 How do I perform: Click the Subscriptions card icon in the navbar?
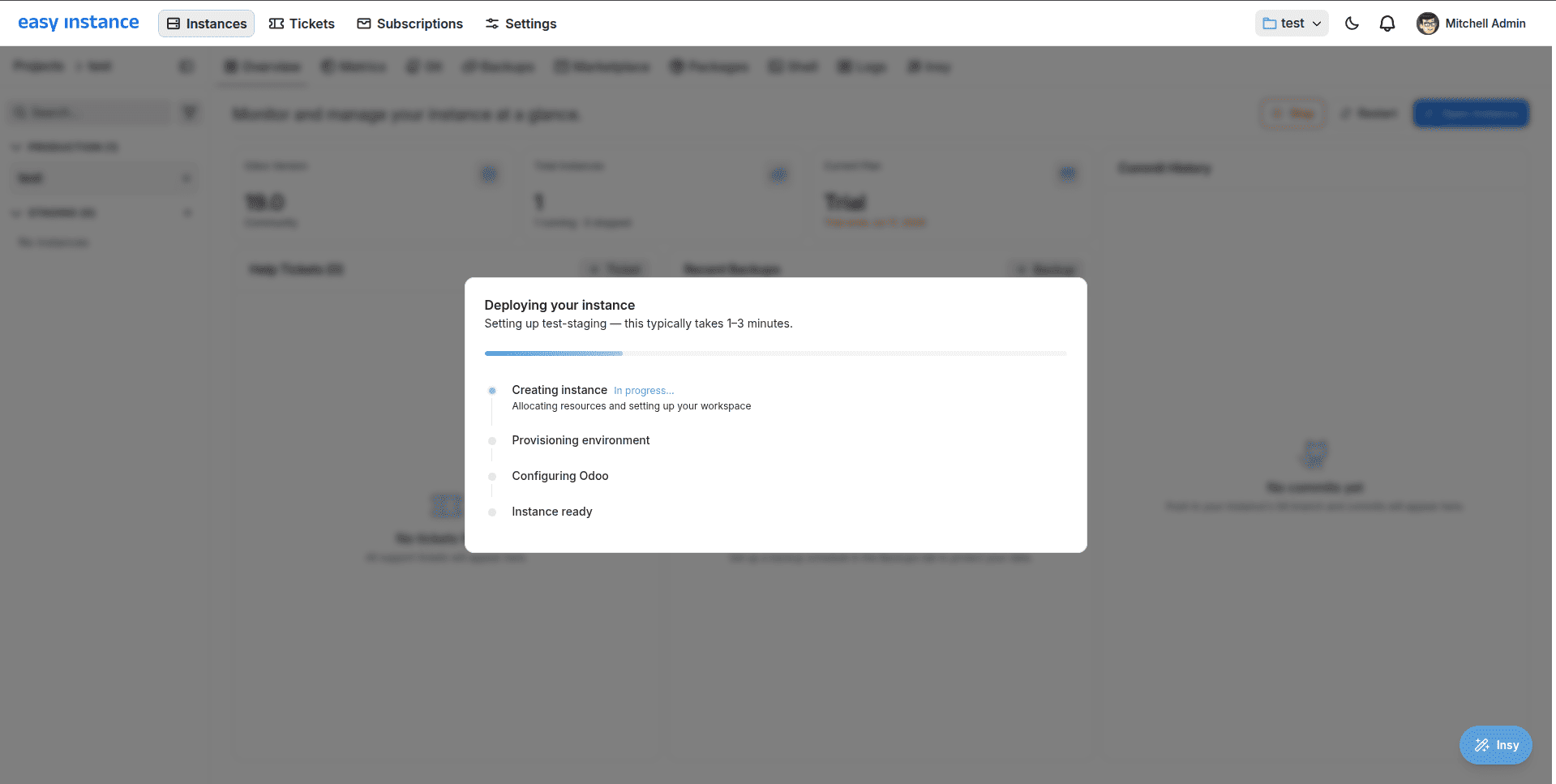(x=364, y=24)
